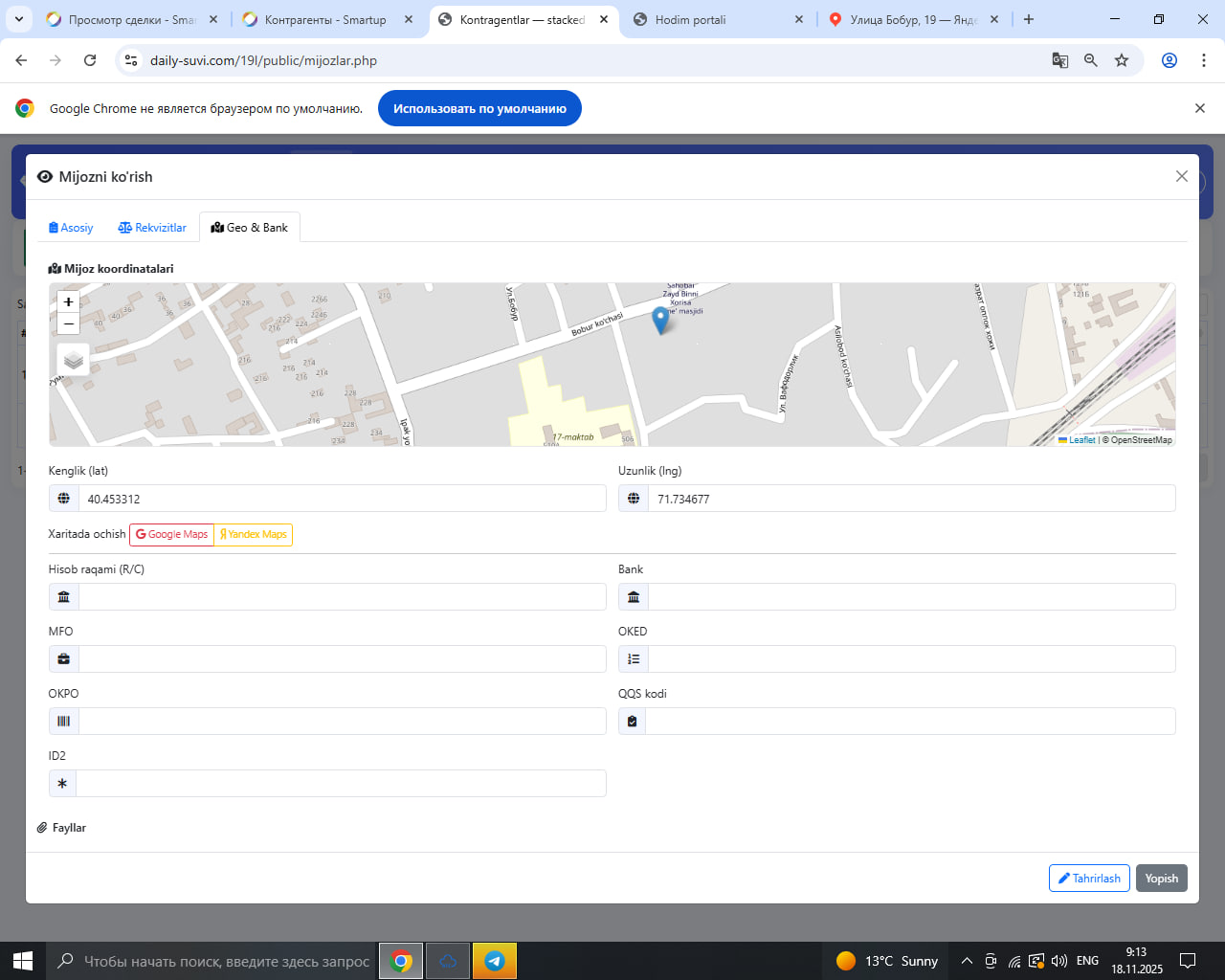Focus the Hisob raqami (R/C) field
The width and height of the screenshot is (1225, 980).
342,597
